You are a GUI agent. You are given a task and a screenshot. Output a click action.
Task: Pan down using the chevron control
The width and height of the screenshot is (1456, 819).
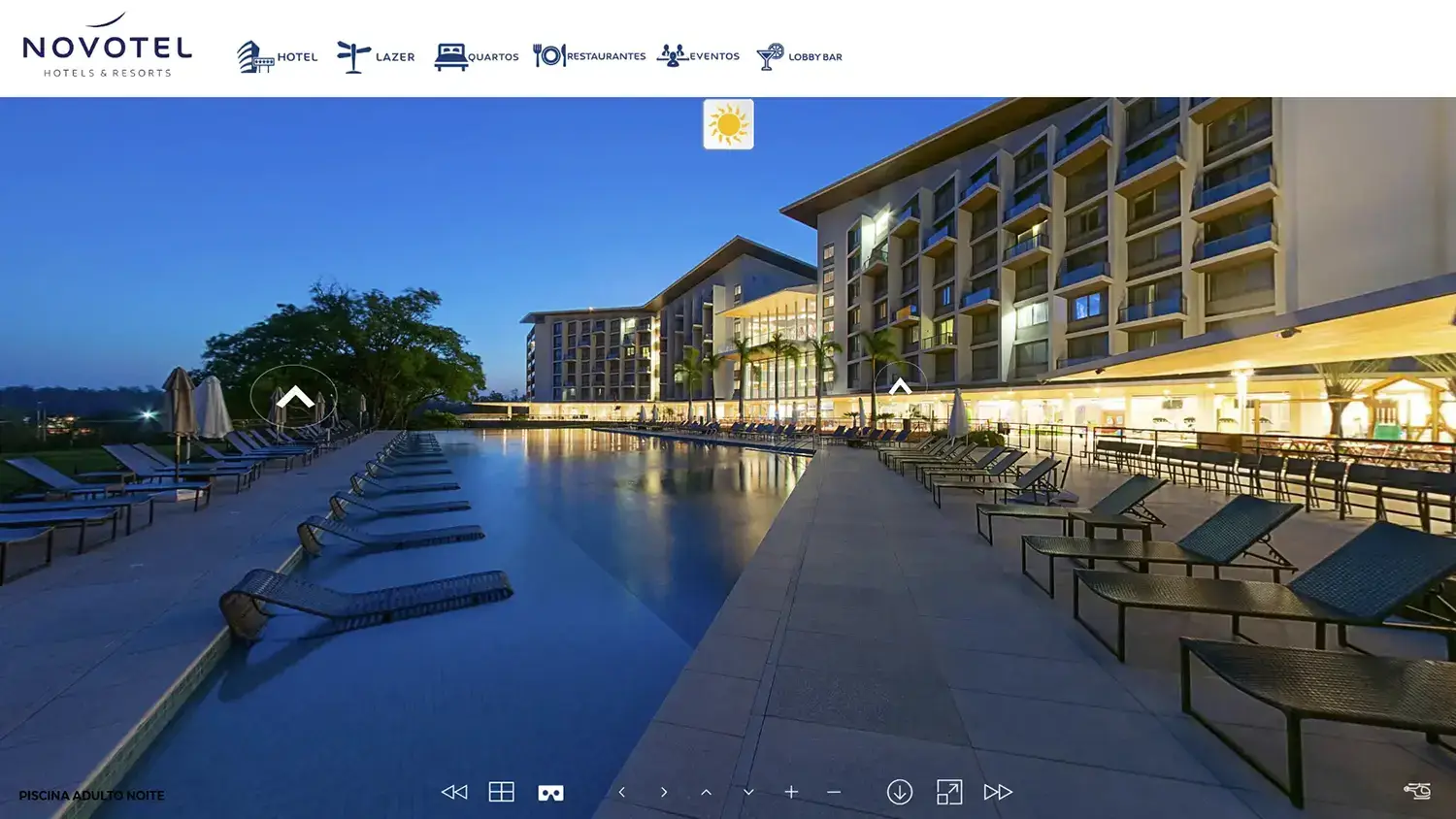(747, 791)
